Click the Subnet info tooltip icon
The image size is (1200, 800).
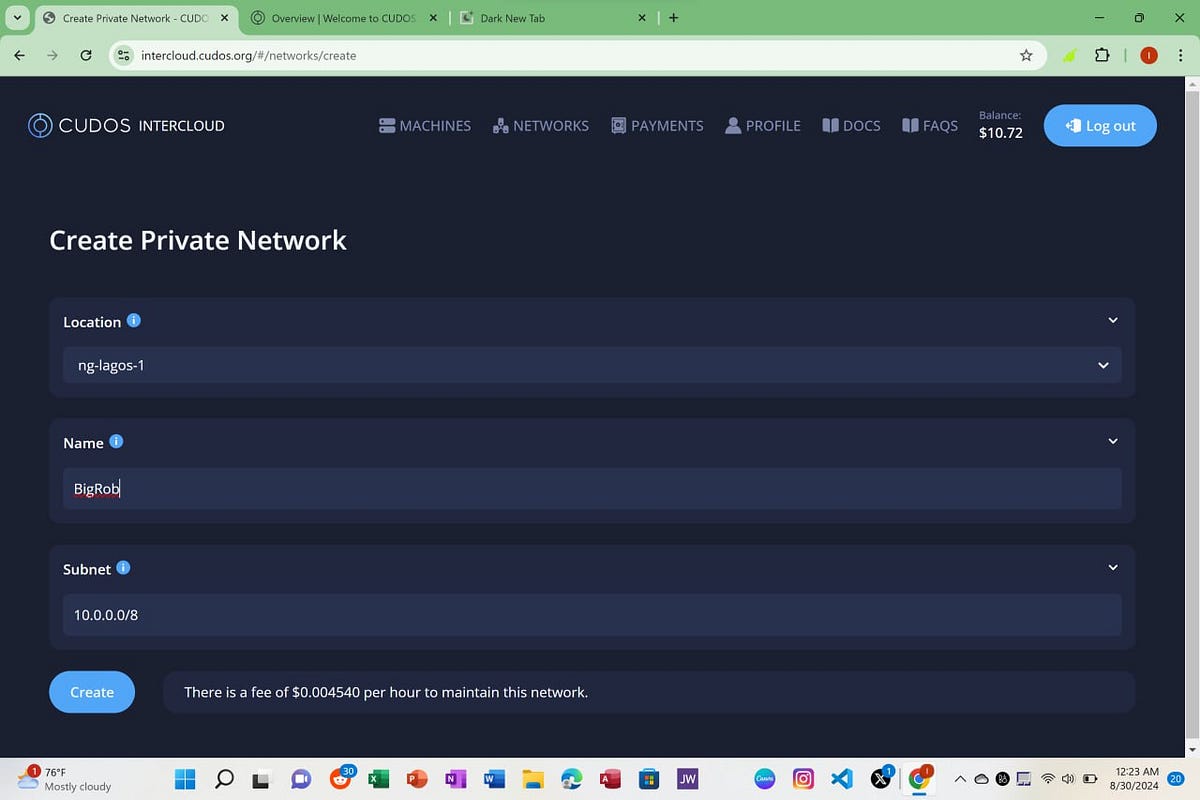click(124, 567)
